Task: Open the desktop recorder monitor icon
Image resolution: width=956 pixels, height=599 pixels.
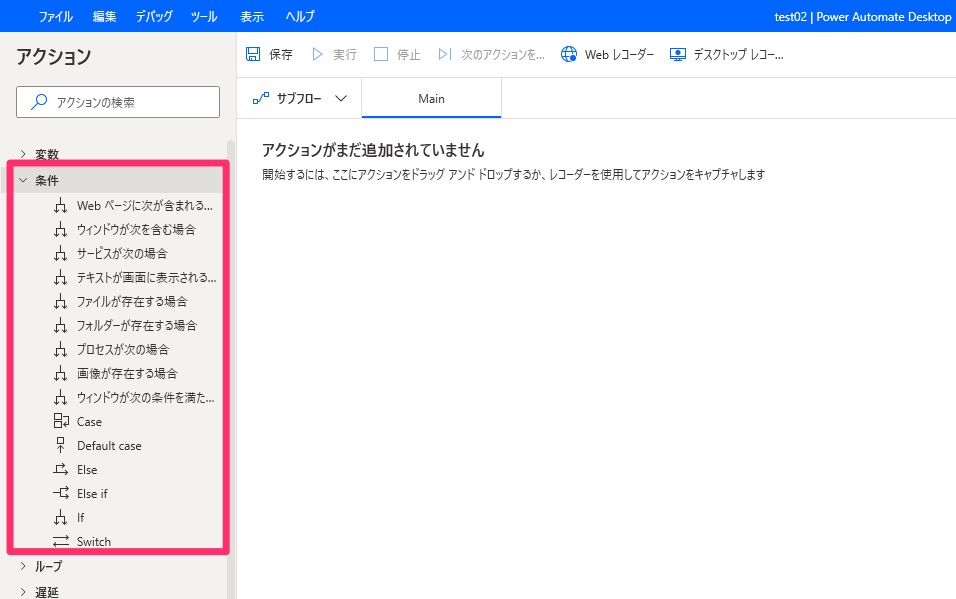Action: pyautogui.click(x=677, y=54)
